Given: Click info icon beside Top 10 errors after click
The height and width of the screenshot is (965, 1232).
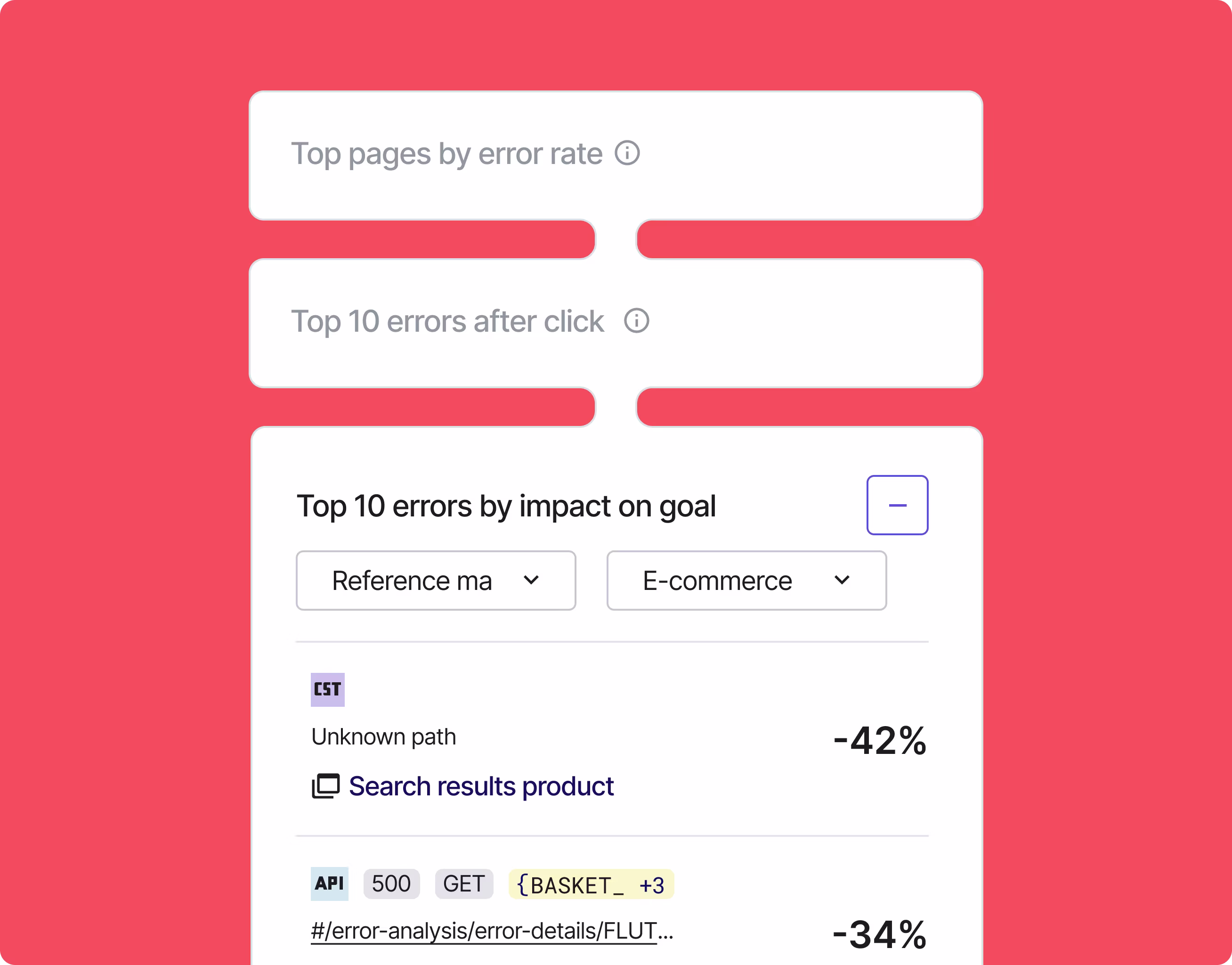Looking at the screenshot, I should click(636, 321).
